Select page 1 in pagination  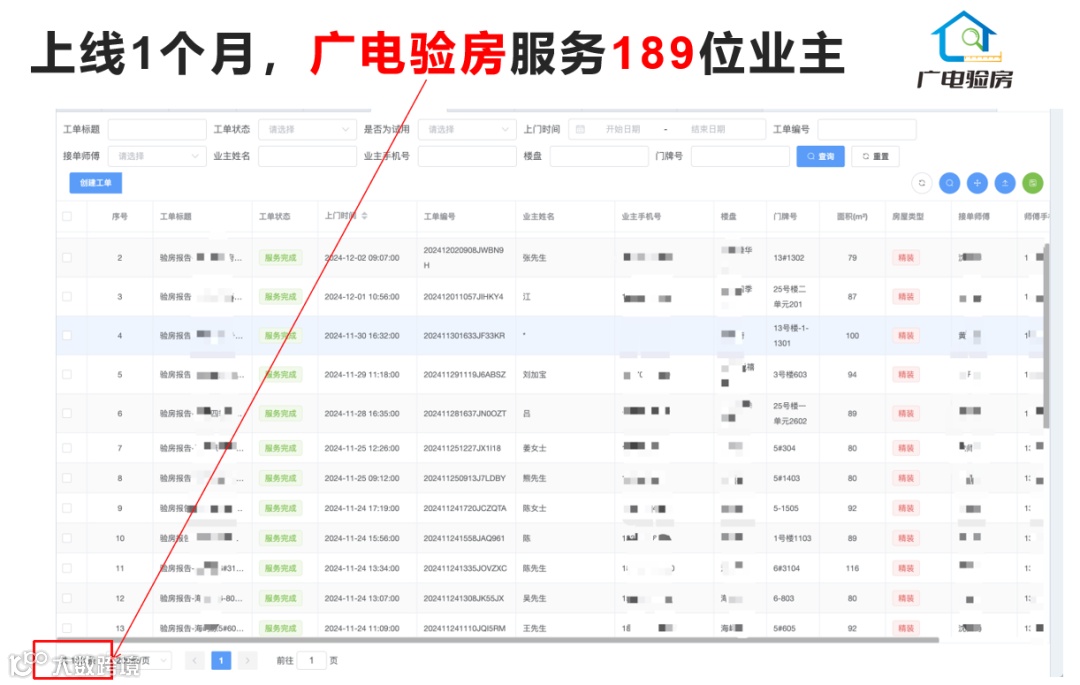(x=221, y=661)
